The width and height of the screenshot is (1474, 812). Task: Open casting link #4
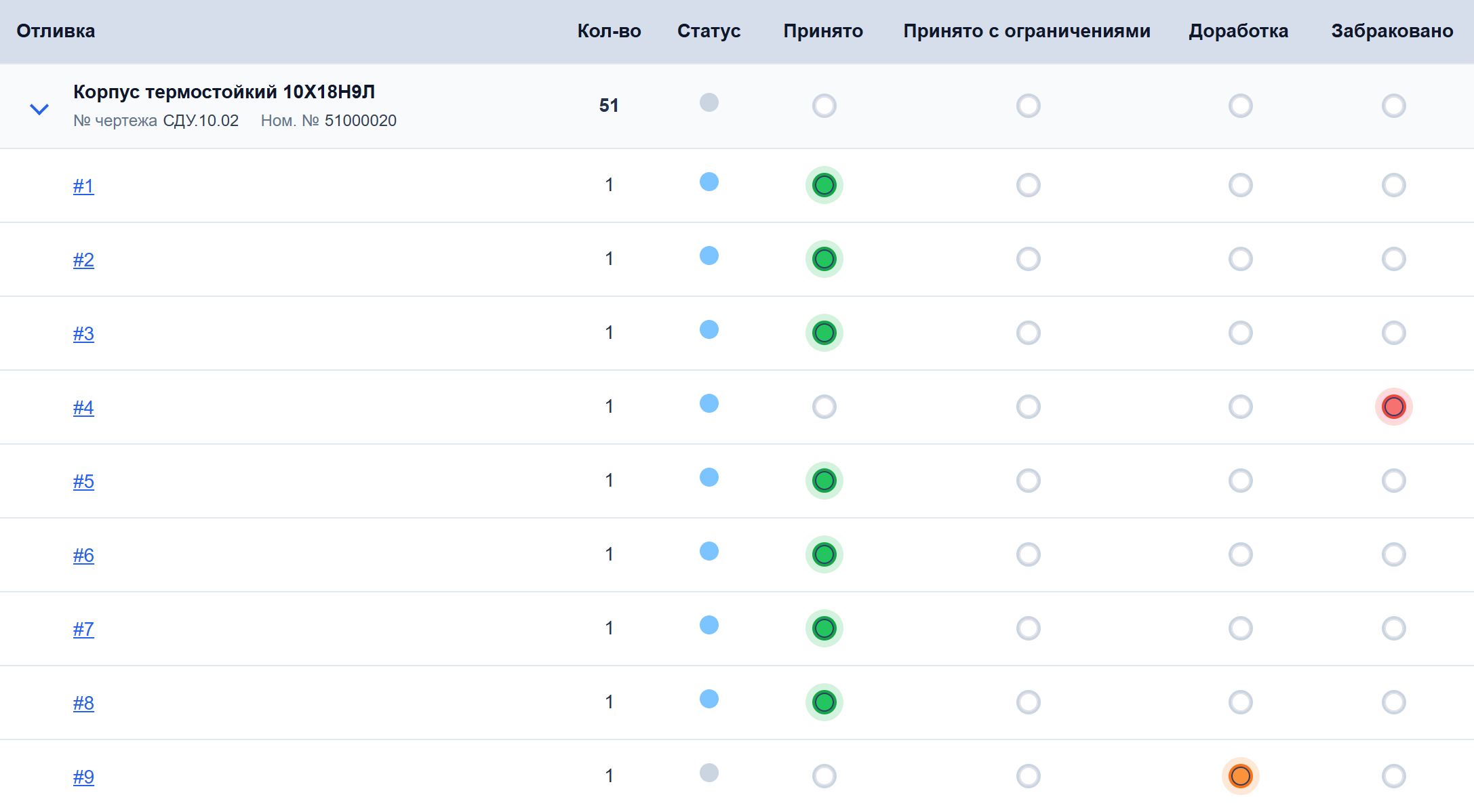point(83,407)
